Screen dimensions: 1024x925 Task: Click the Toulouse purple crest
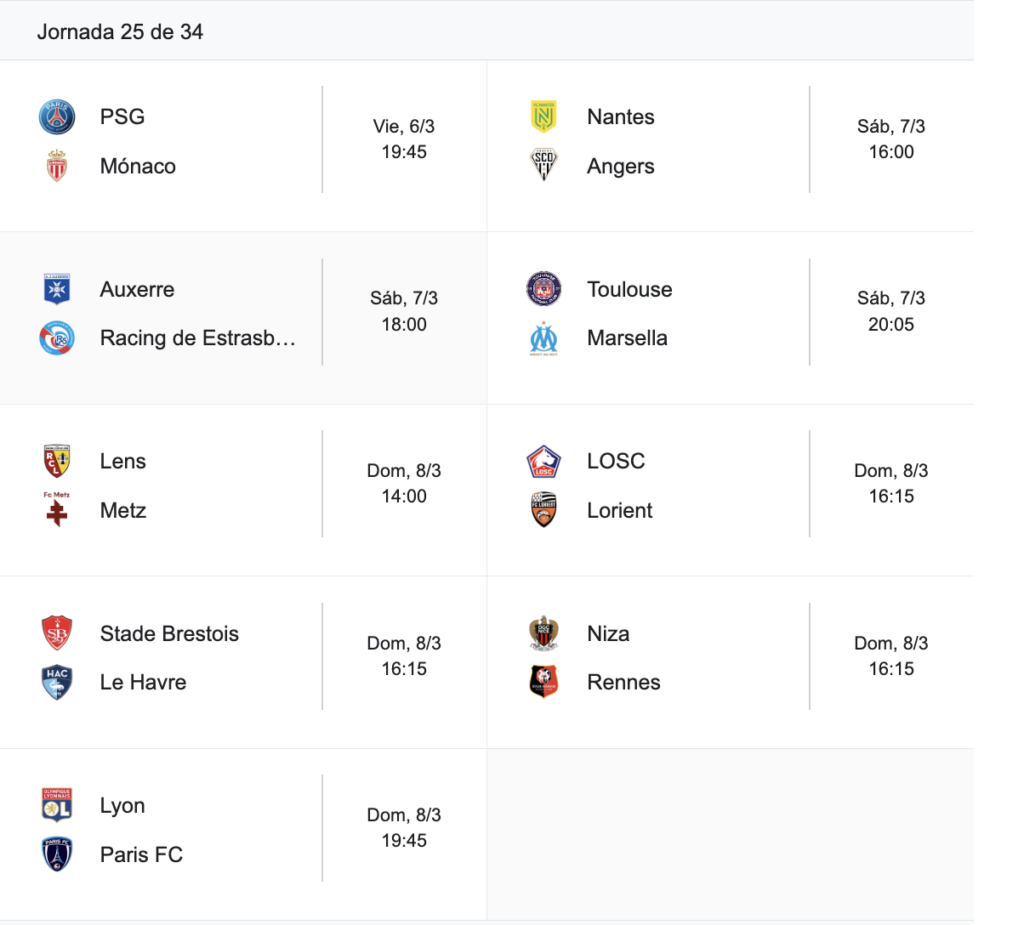pos(544,289)
